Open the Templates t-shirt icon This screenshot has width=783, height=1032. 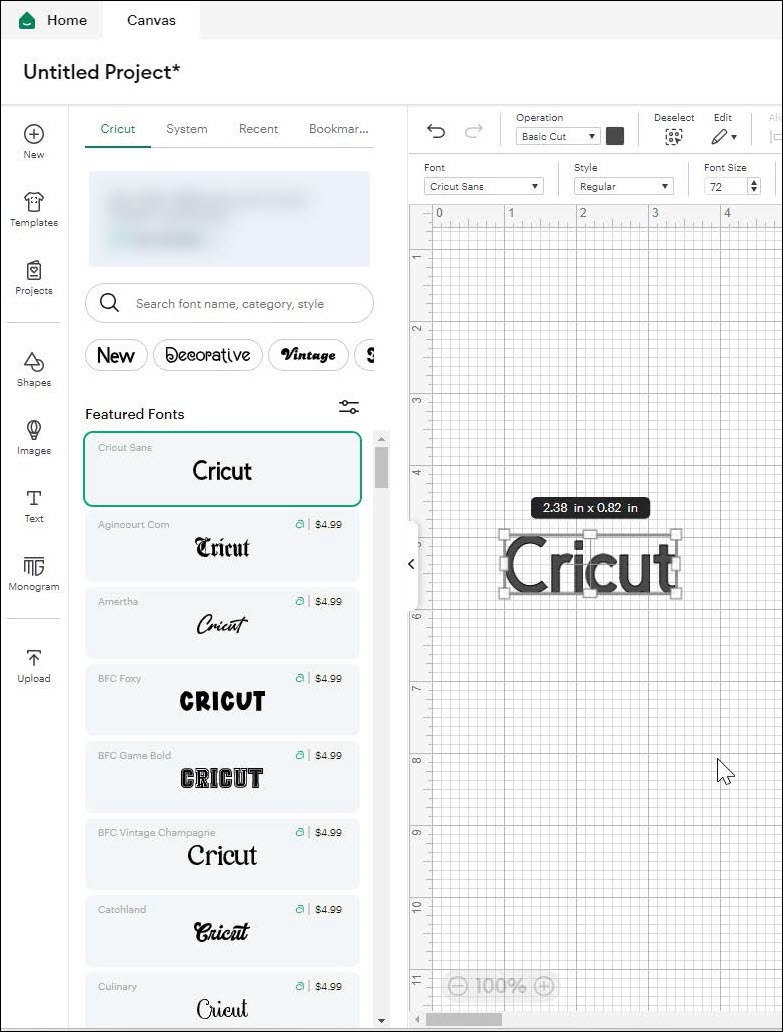click(x=34, y=201)
